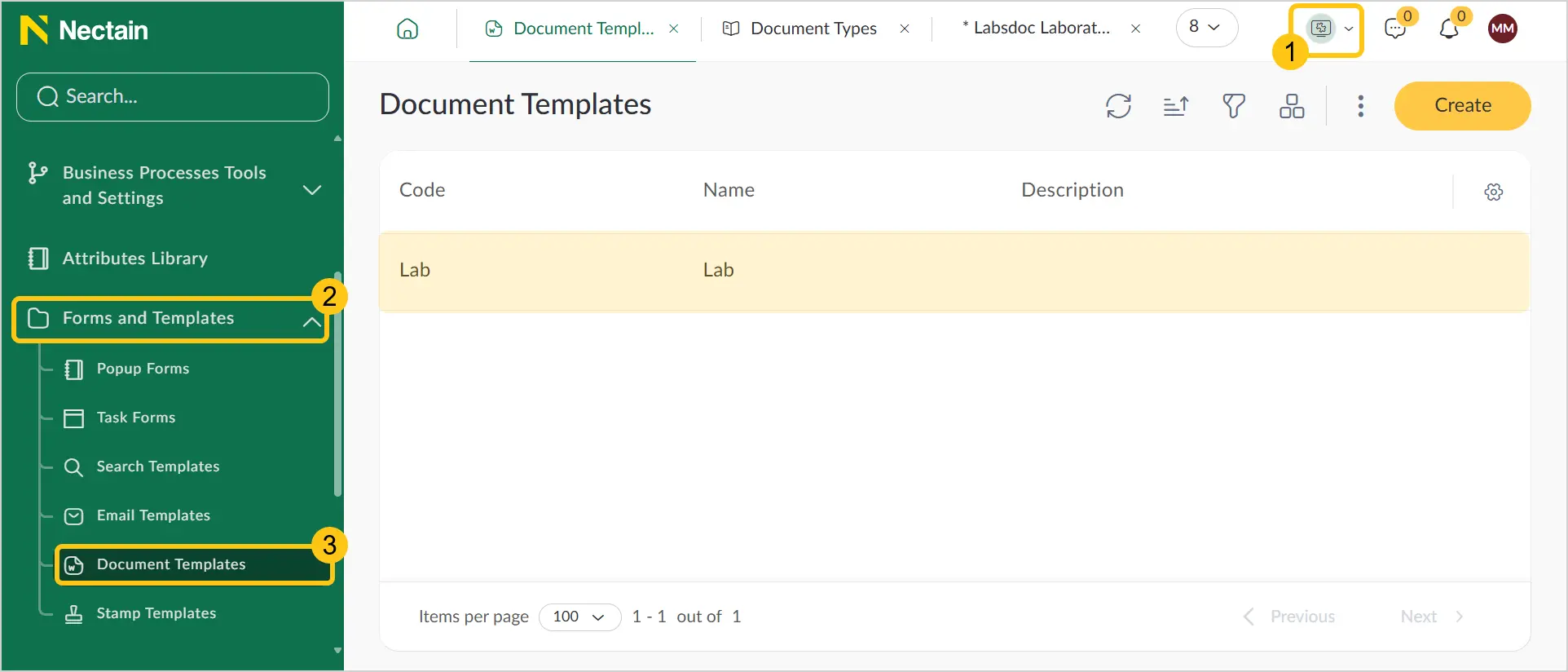Open the view layout blocks icon
This screenshot has width=1568, height=672.
coord(1292,106)
